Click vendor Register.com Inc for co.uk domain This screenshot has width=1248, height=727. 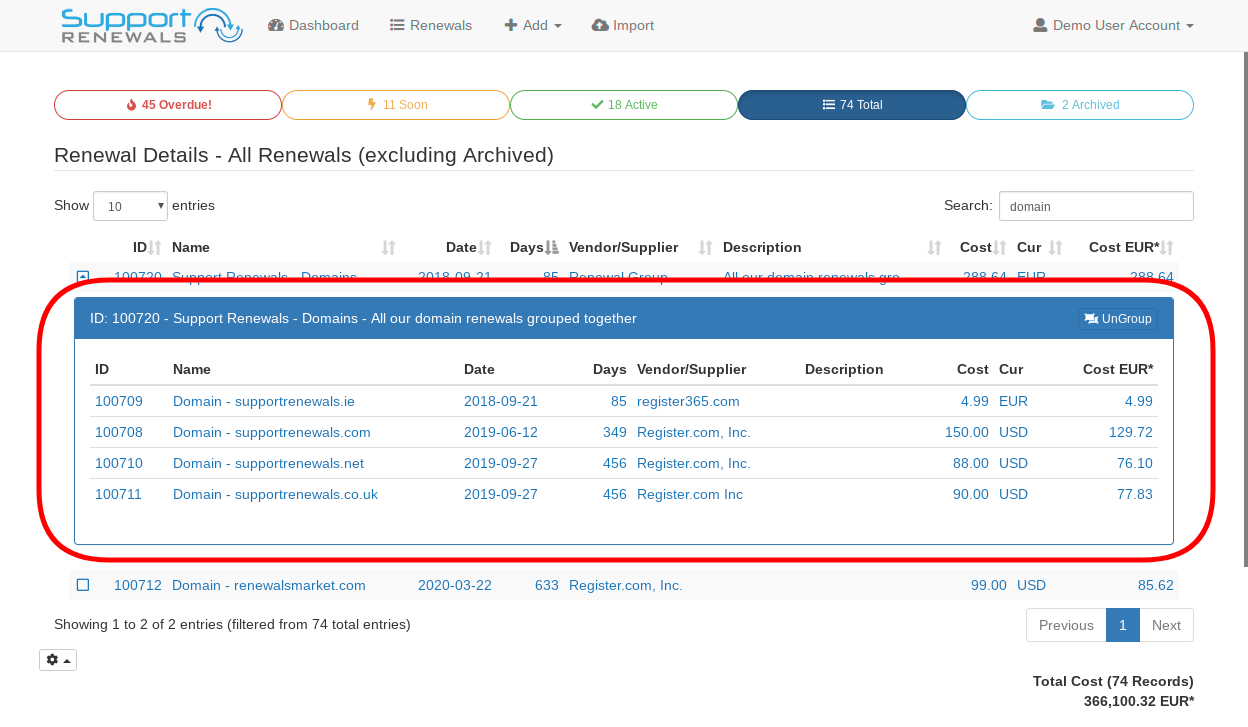[690, 494]
